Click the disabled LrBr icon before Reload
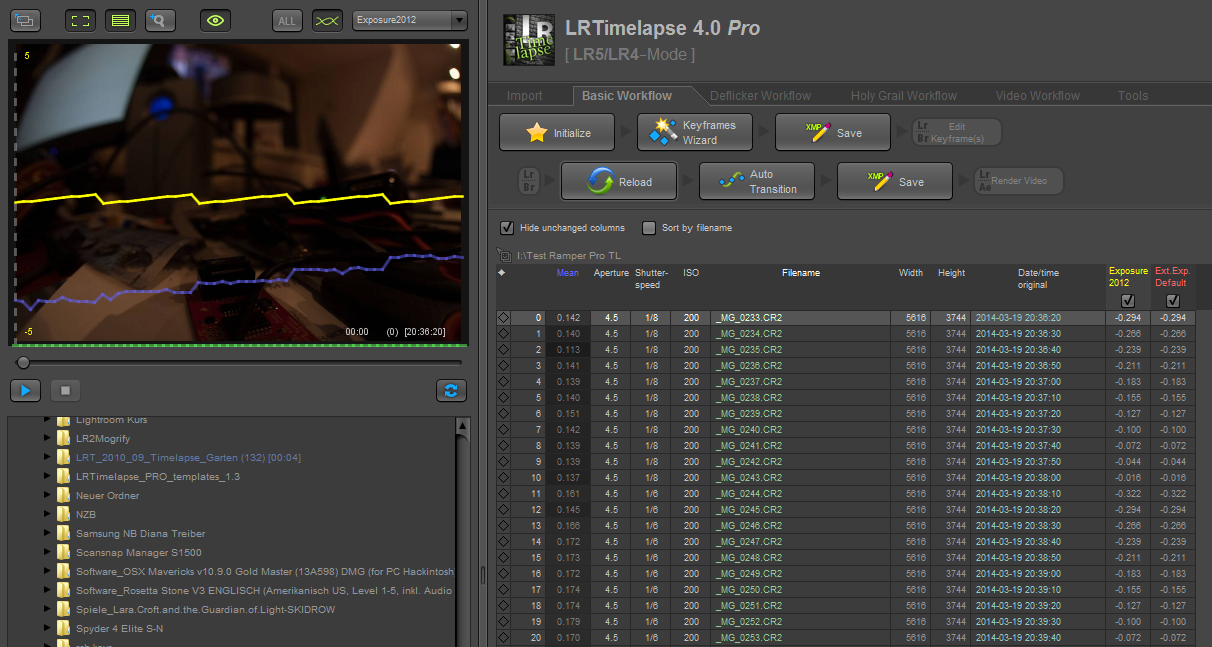Viewport: 1212px width, 647px height. pos(529,181)
